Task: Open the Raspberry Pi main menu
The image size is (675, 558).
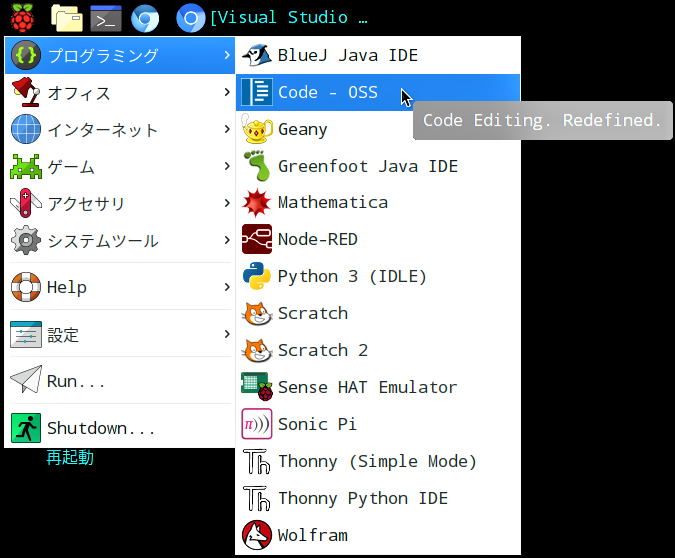Action: tap(22, 18)
